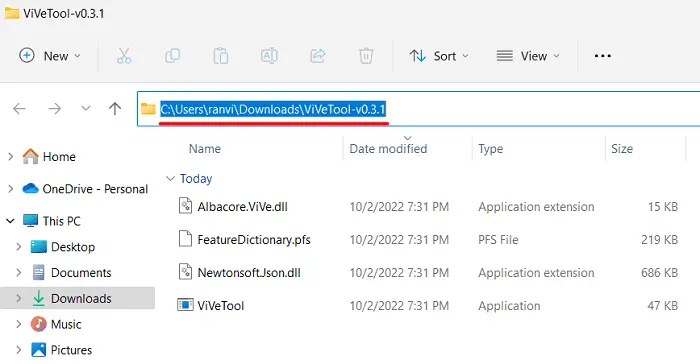Viewport: 700px width, 364px height.
Task: Click the Home house icon in sidebar
Action: (x=31, y=156)
